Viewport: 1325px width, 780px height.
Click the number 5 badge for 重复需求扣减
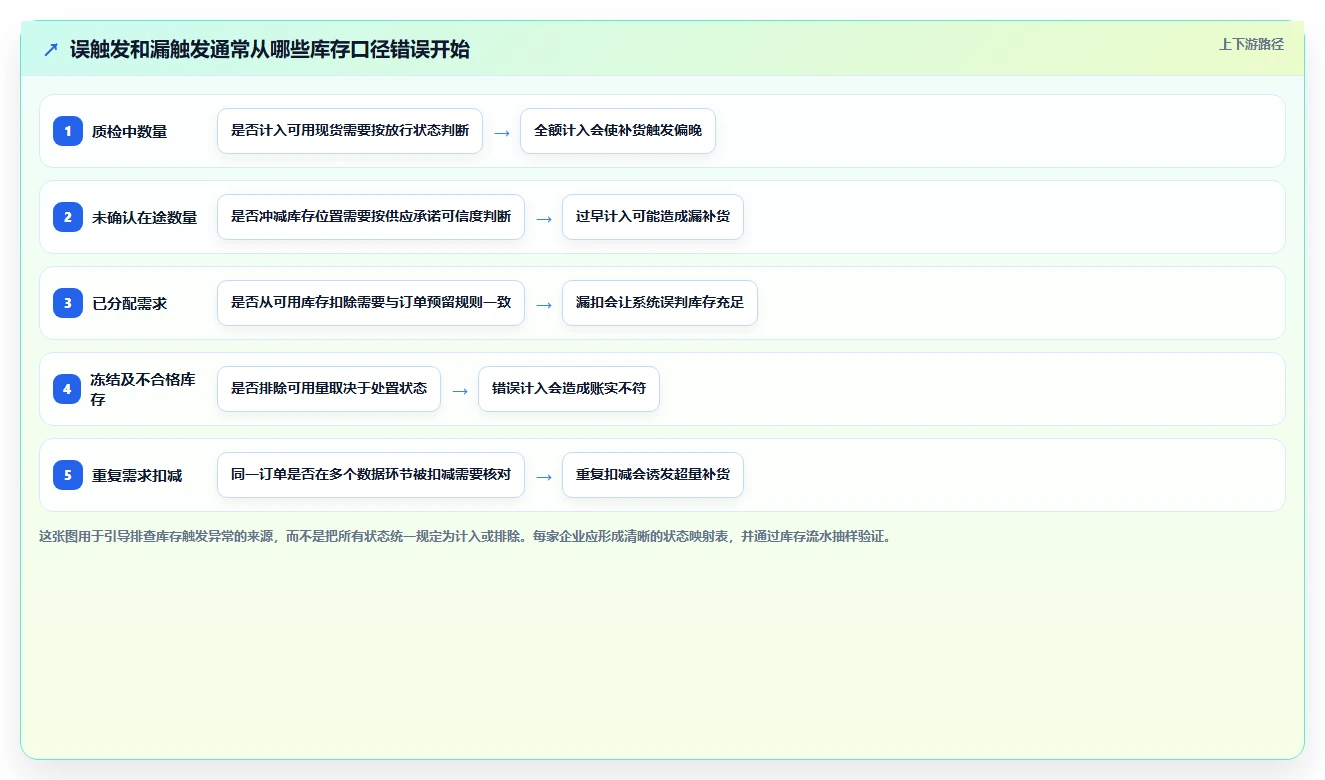pyautogui.click(x=68, y=475)
